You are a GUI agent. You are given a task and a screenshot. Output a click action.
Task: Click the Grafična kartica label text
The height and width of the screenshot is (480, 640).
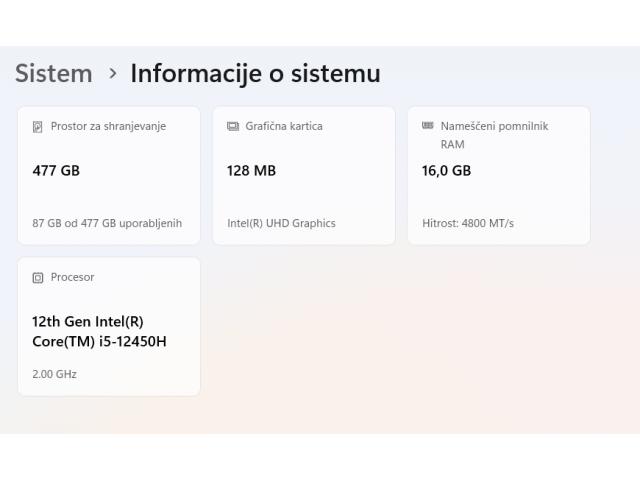284,126
